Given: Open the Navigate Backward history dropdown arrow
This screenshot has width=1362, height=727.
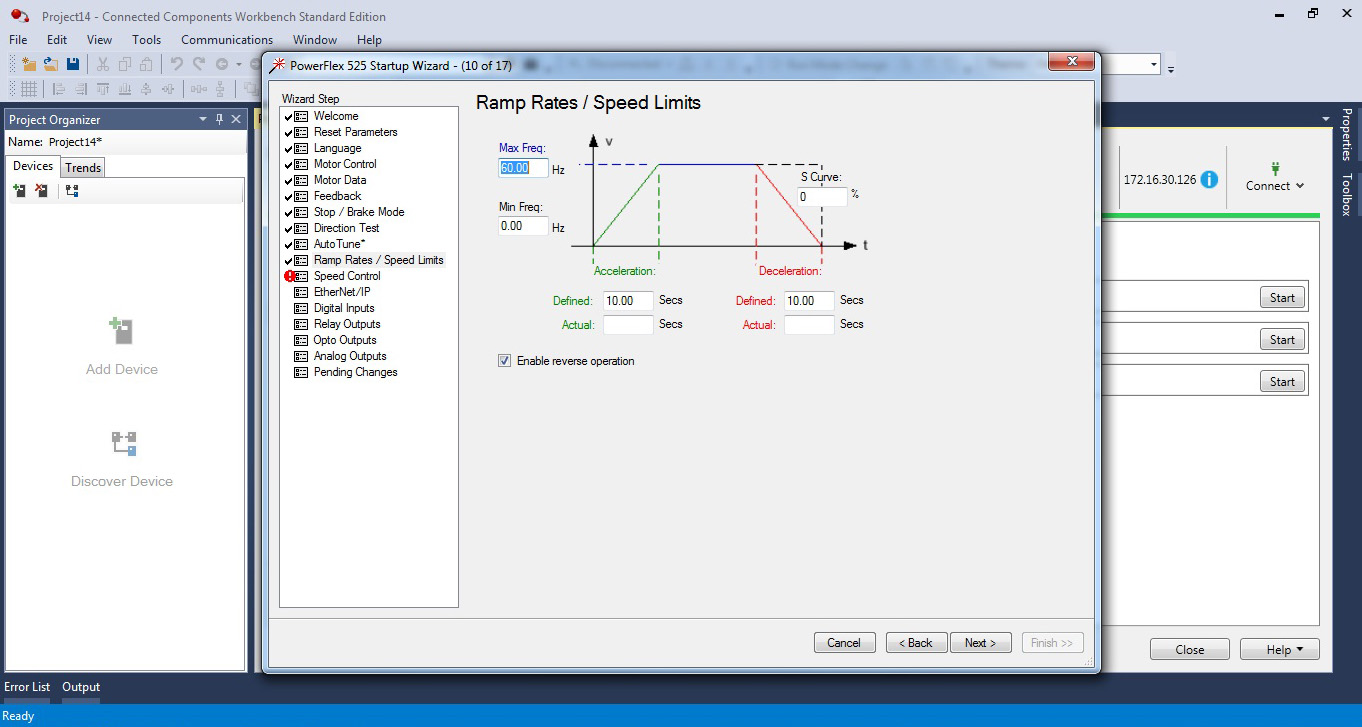Looking at the screenshot, I should tap(239, 65).
